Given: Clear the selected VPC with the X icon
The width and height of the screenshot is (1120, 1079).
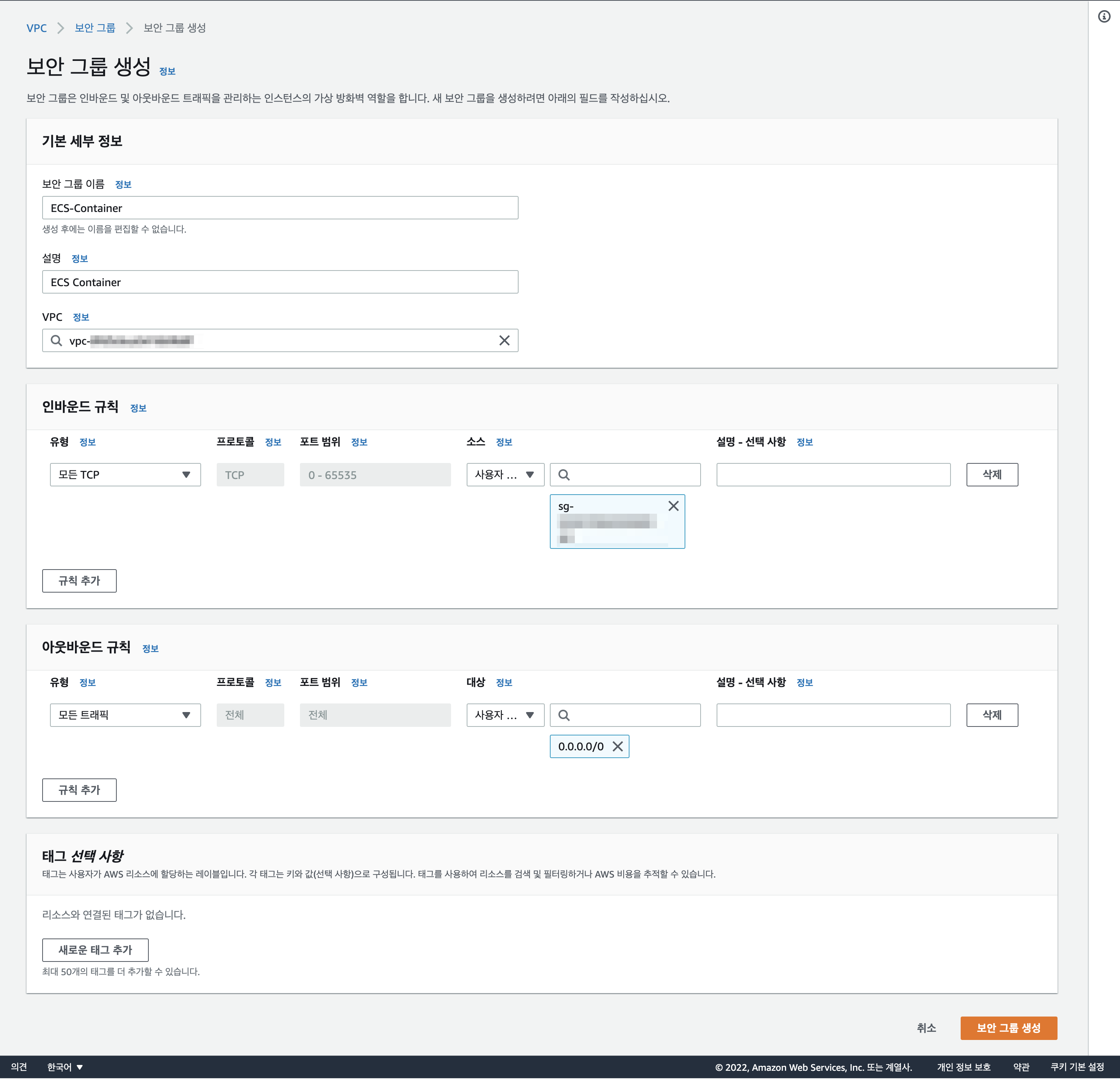Looking at the screenshot, I should click(504, 340).
